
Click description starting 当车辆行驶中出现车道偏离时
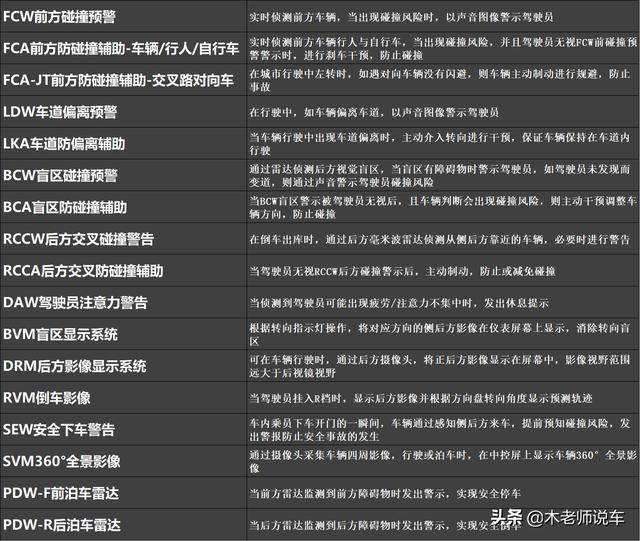pyautogui.click(x=440, y=144)
